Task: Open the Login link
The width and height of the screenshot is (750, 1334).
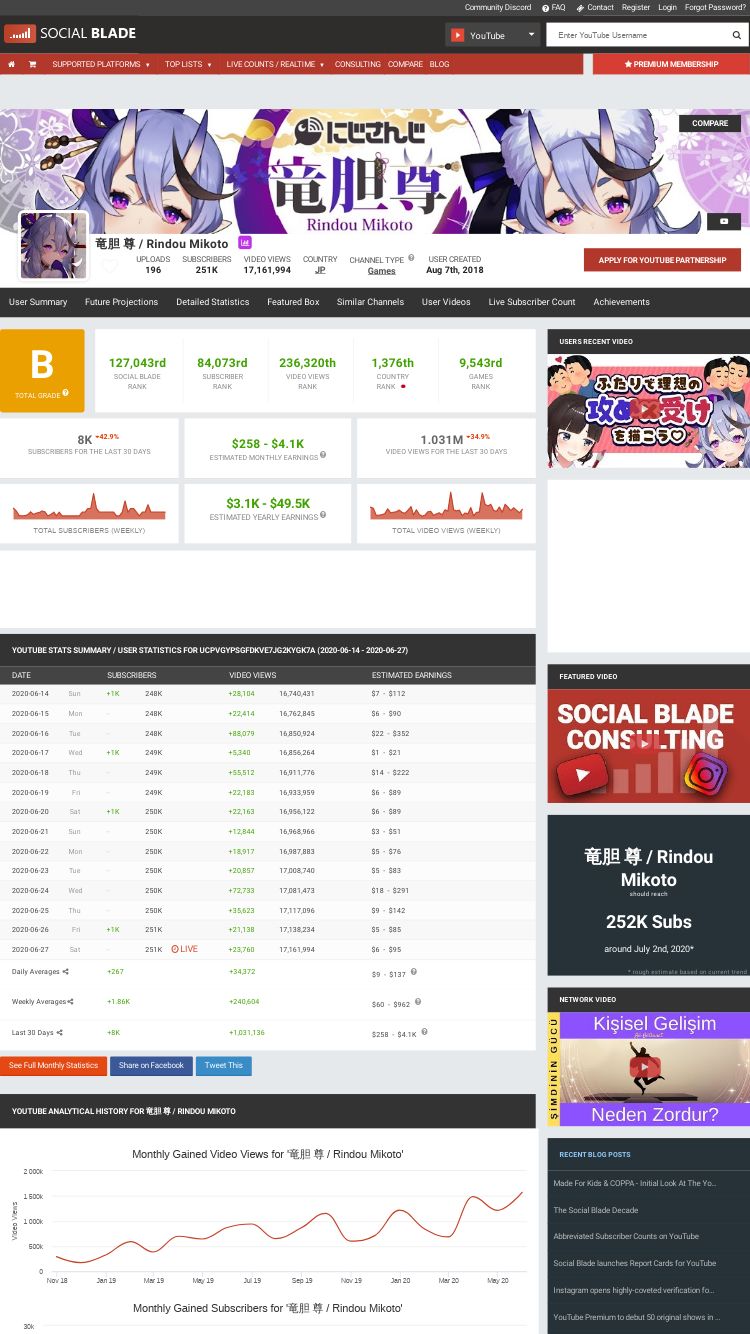Action: coord(667,7)
